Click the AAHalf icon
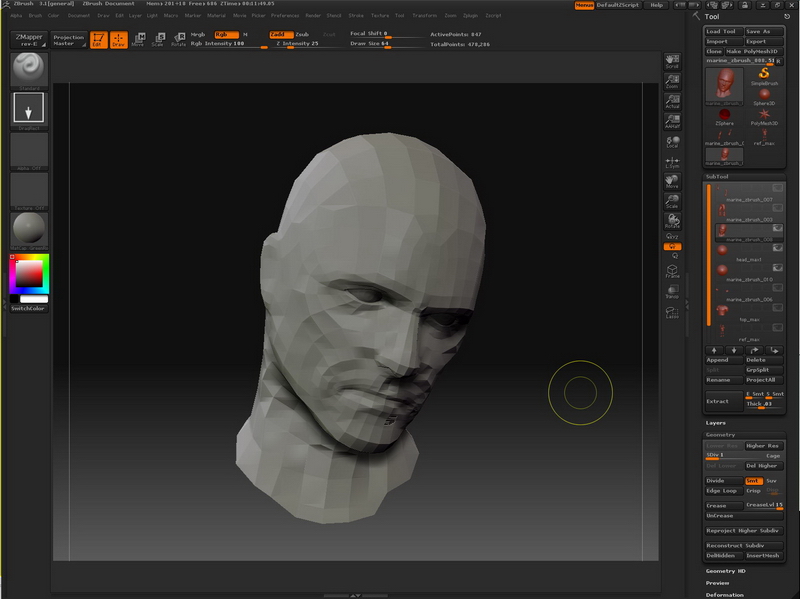Image resolution: width=800 pixels, height=599 pixels. coord(672,121)
